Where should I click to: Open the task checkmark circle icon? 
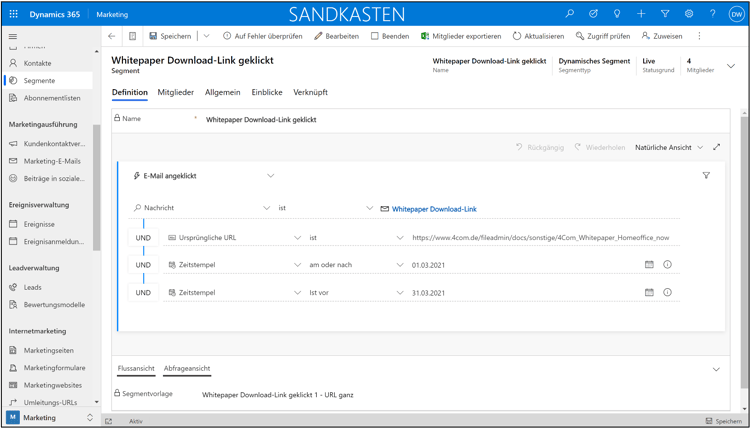[593, 14]
